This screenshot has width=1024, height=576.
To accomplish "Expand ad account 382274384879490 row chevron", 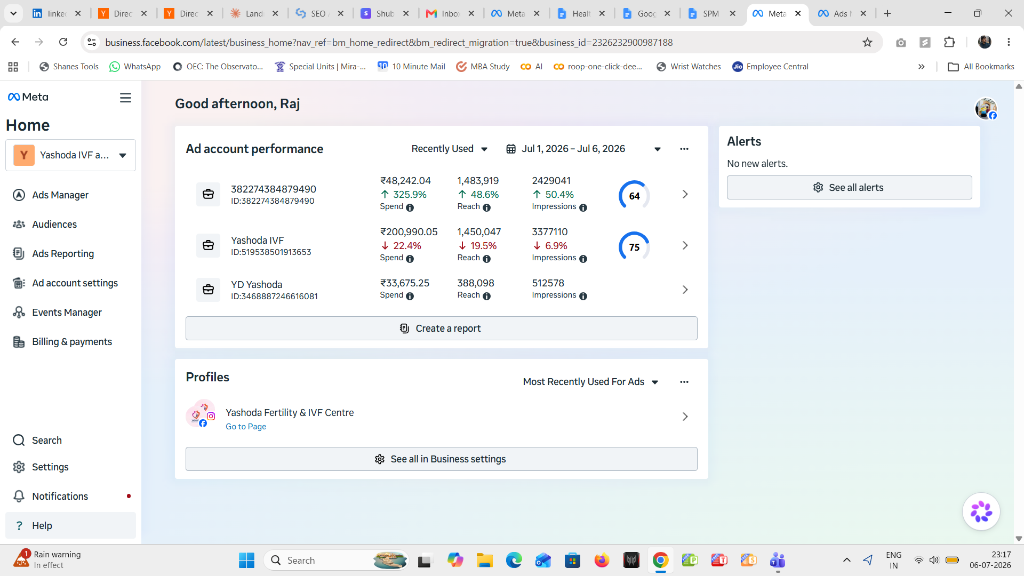I will pos(684,194).
